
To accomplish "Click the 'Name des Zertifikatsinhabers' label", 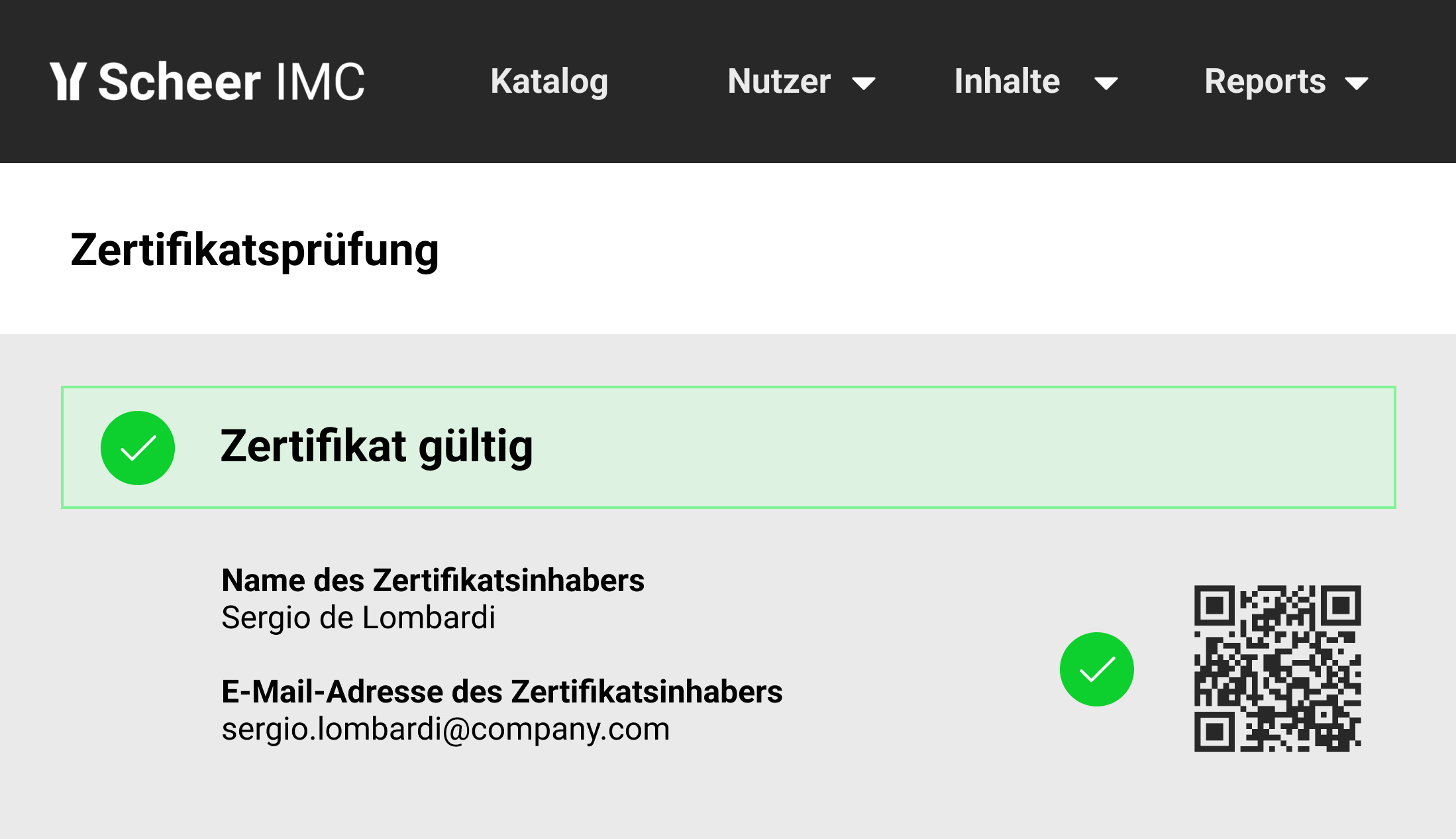I will [433, 581].
